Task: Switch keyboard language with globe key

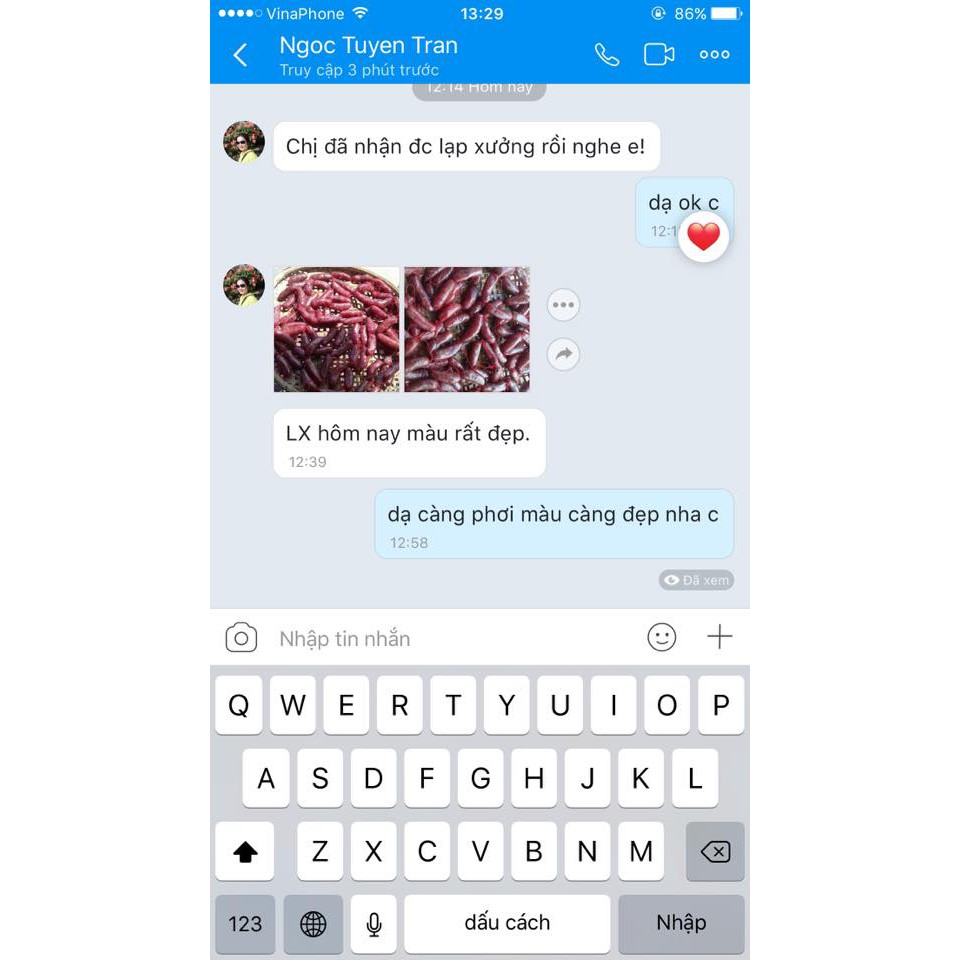Action: coord(313,923)
